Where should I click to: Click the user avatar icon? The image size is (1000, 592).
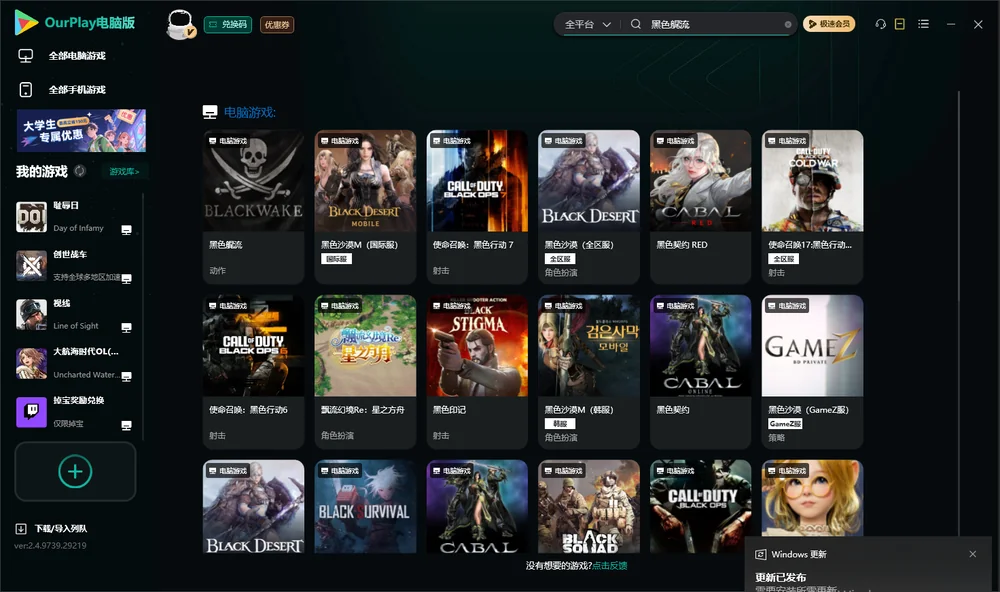[180, 24]
